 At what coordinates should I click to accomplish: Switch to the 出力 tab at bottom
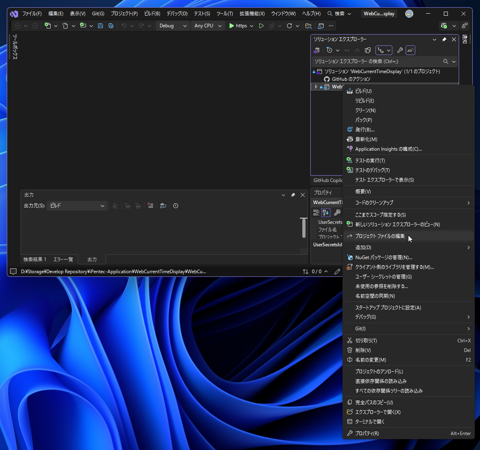click(92, 259)
